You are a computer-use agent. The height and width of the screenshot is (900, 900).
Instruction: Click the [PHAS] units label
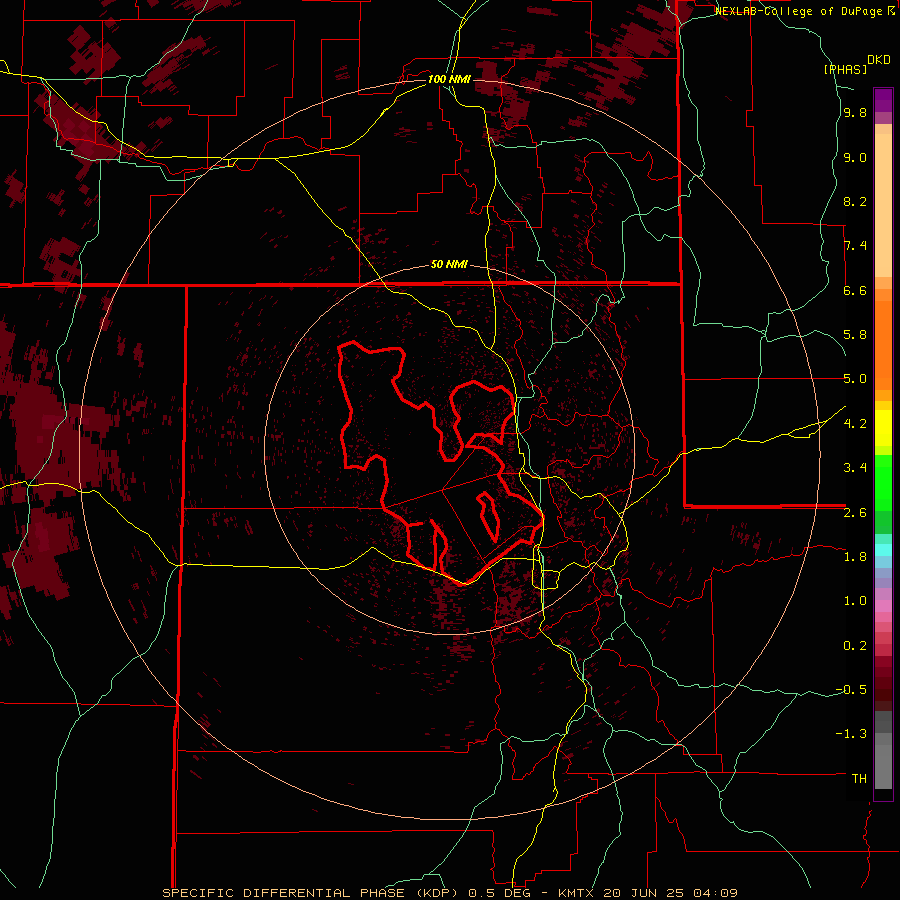click(845, 69)
